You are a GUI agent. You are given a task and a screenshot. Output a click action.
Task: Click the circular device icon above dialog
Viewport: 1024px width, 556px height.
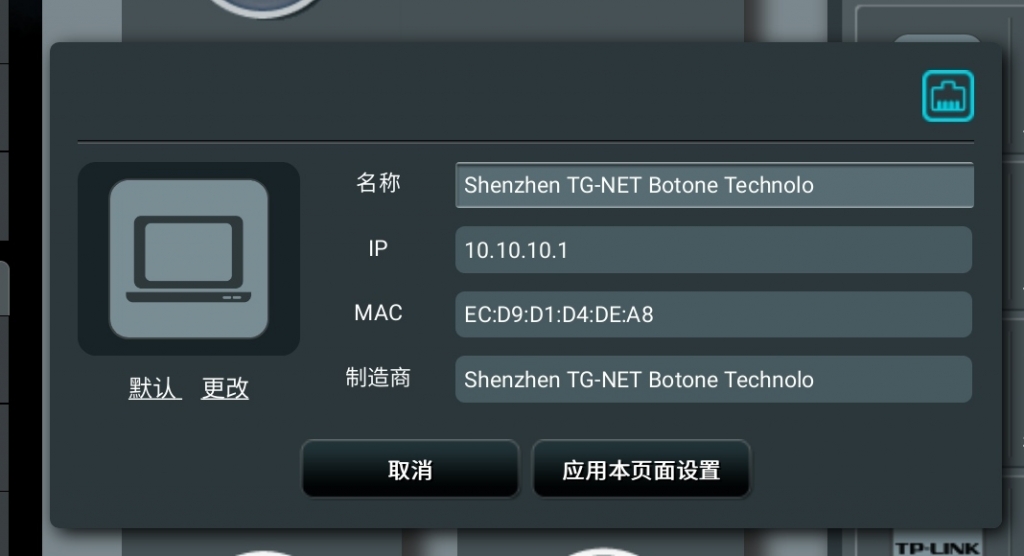pyautogui.click(x=263, y=7)
